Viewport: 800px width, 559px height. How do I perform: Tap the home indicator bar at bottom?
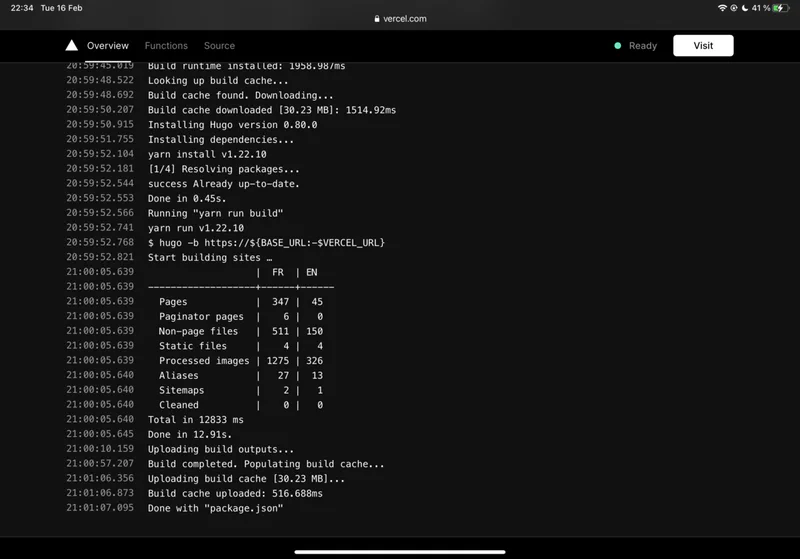coord(400,551)
